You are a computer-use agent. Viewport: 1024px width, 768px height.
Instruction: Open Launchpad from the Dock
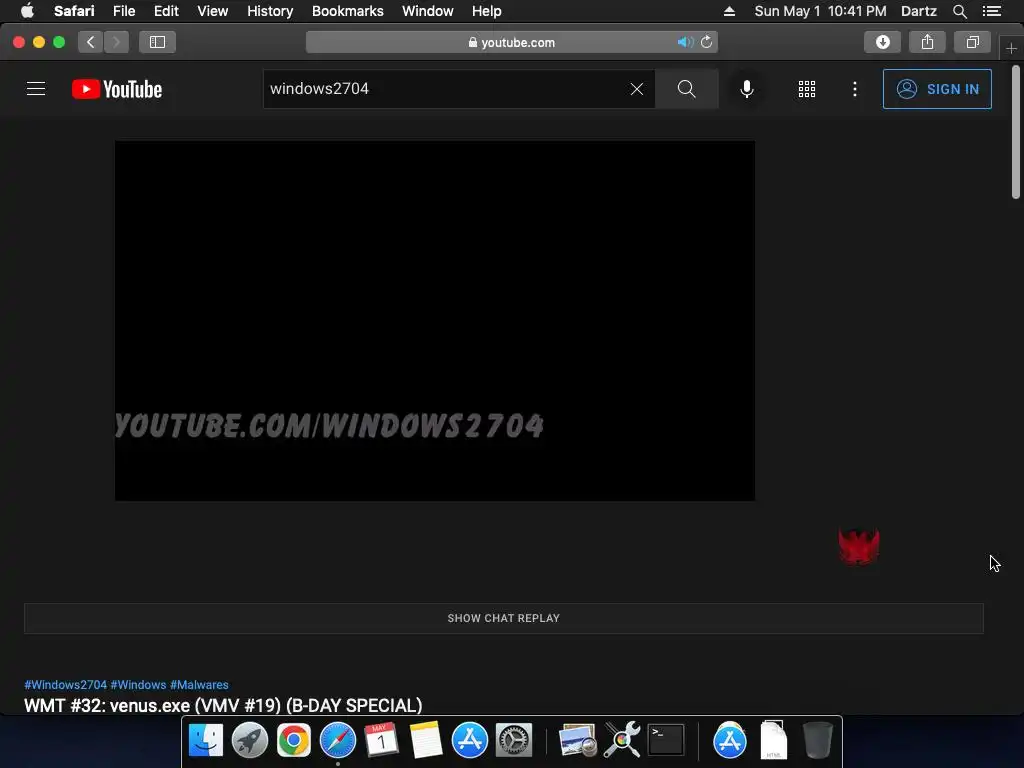[249, 741]
